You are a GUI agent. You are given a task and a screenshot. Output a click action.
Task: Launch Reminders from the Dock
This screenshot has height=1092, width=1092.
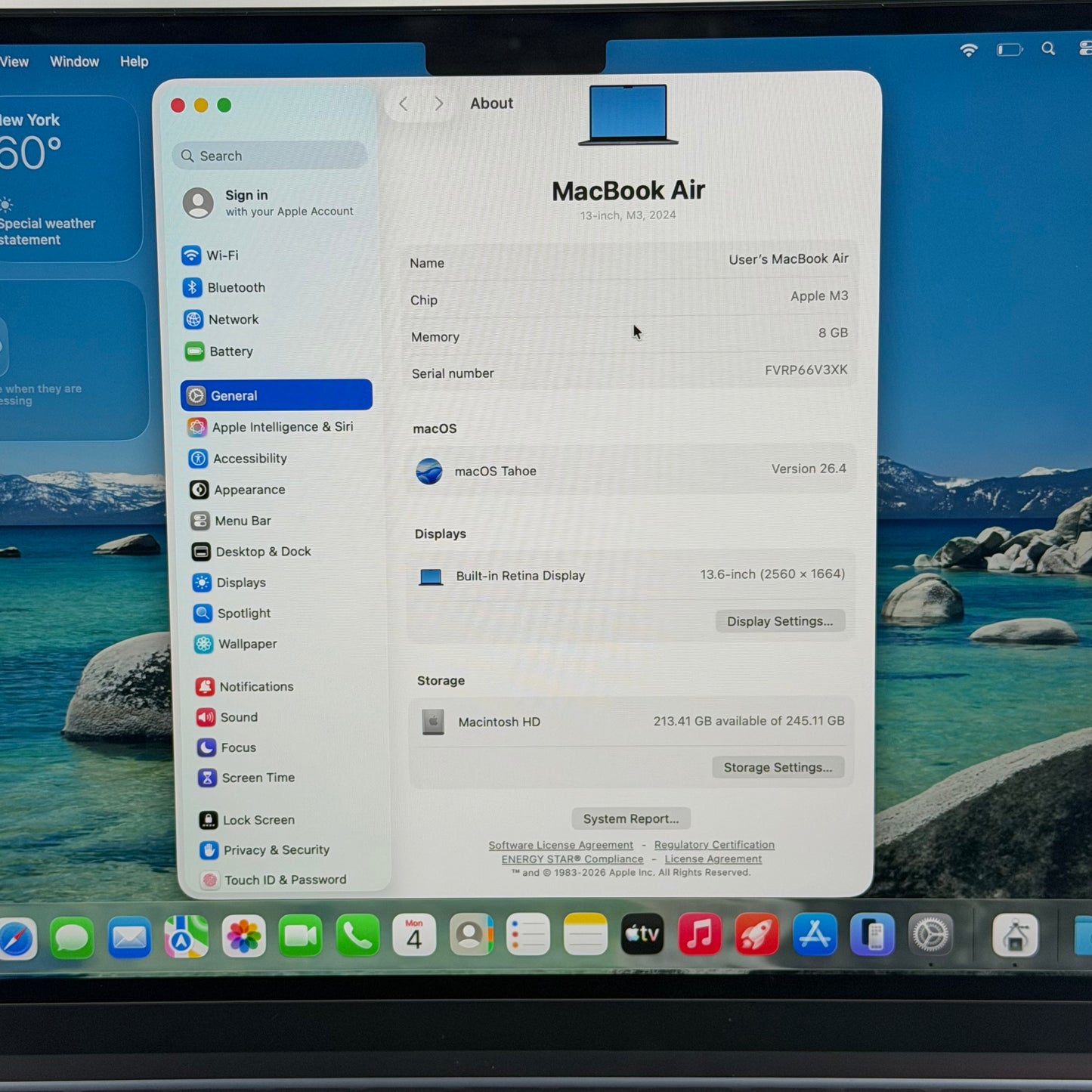tap(528, 935)
